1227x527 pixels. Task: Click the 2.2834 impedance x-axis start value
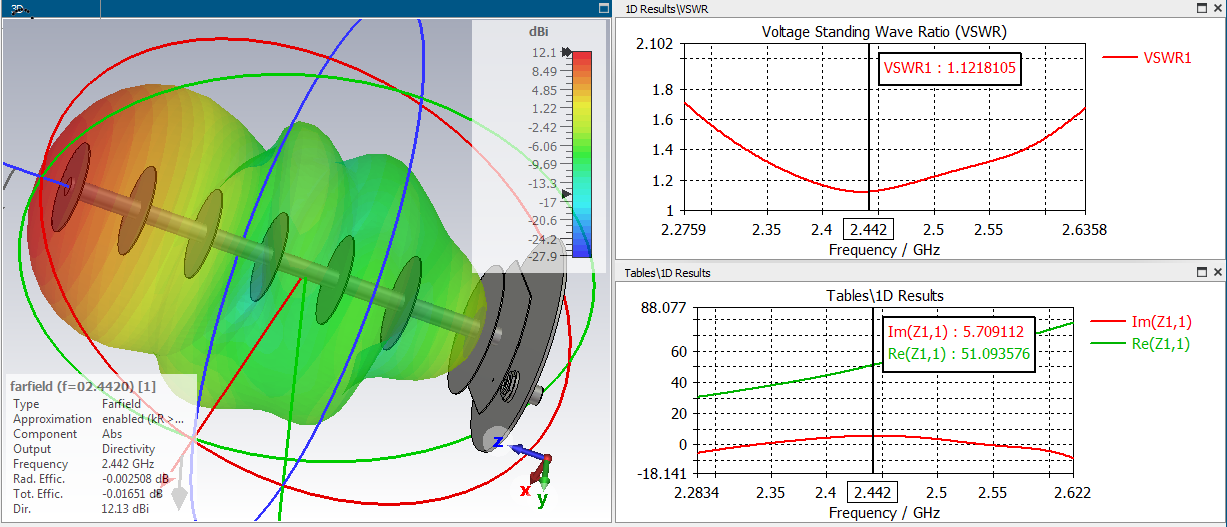click(x=696, y=493)
